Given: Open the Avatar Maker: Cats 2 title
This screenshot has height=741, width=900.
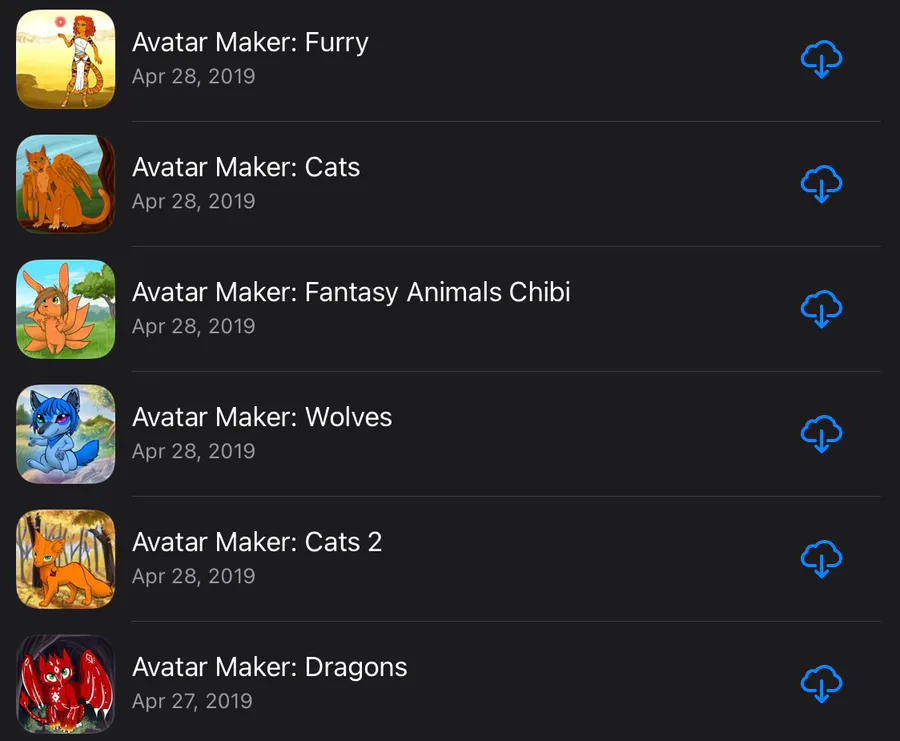Looking at the screenshot, I should pyautogui.click(x=257, y=542).
